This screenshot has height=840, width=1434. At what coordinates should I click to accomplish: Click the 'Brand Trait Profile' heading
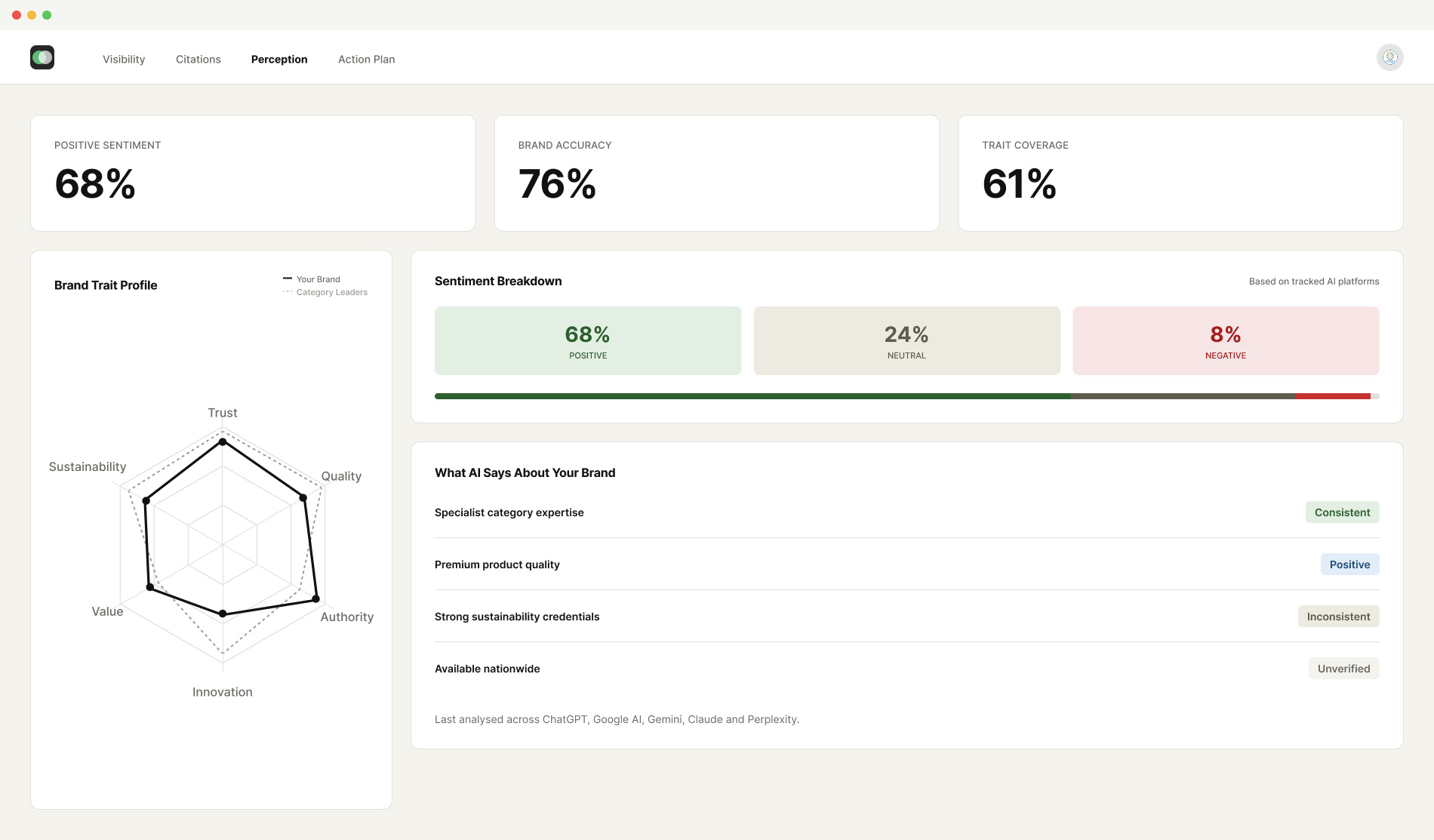click(x=106, y=285)
